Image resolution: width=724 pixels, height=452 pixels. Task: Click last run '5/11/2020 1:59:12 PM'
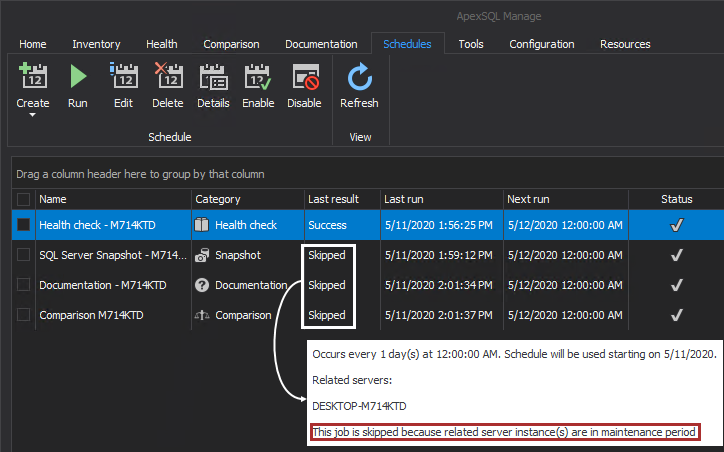pyautogui.click(x=439, y=255)
